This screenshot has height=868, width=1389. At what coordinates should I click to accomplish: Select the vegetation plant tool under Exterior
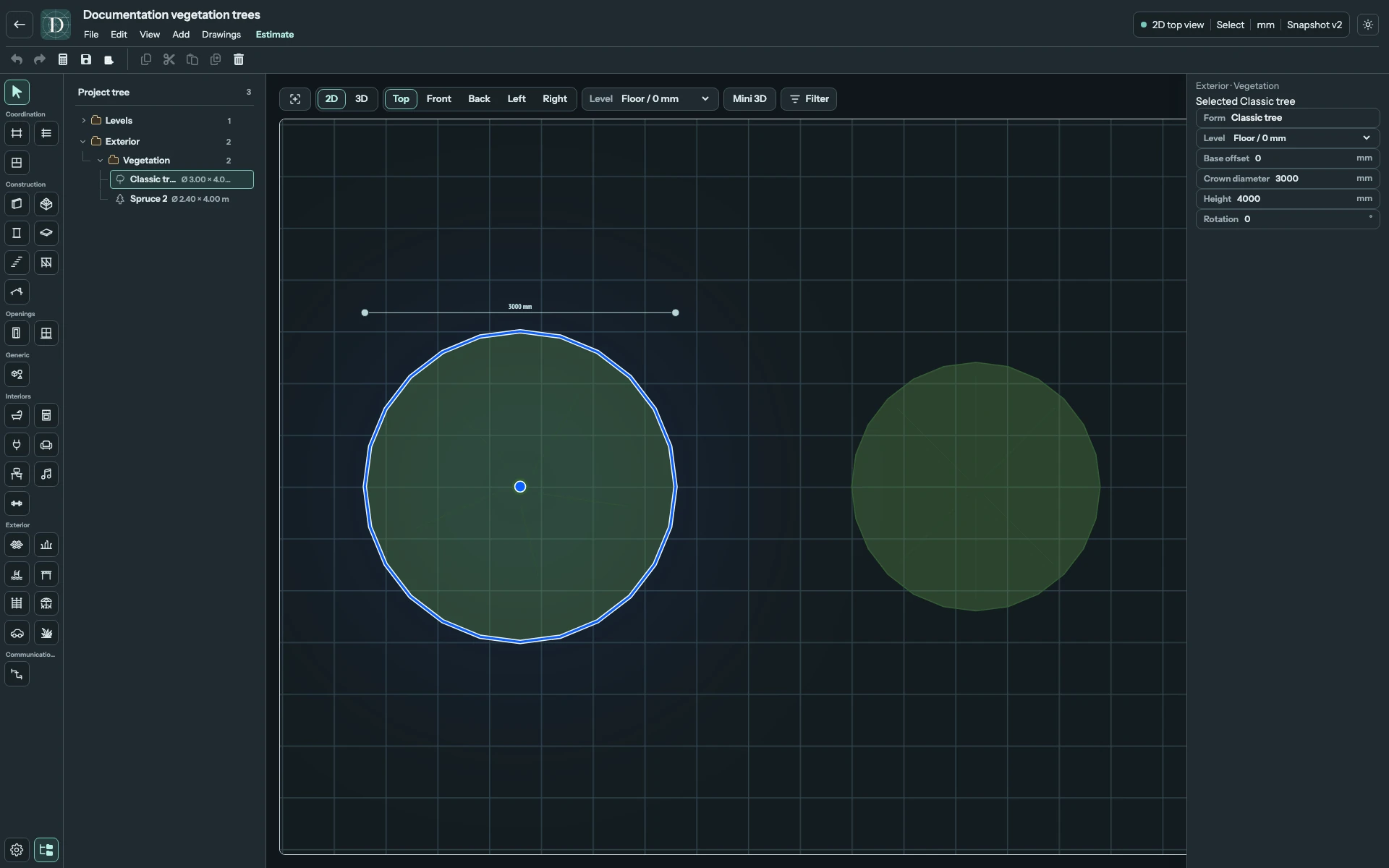pyautogui.click(x=46, y=633)
